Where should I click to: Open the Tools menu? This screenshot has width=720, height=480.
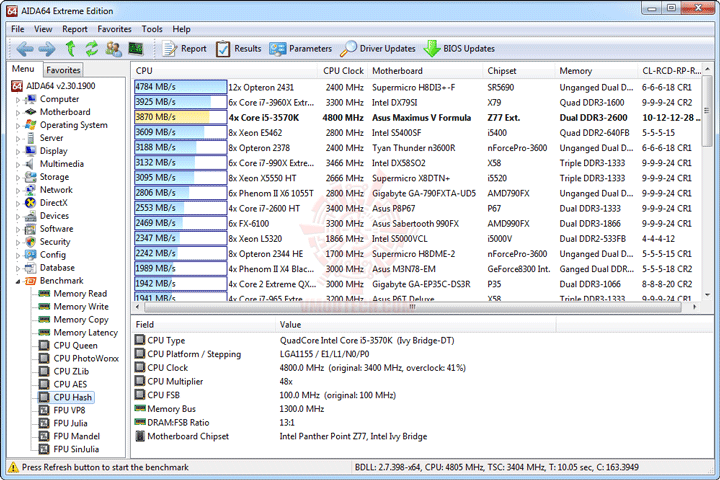tap(152, 29)
